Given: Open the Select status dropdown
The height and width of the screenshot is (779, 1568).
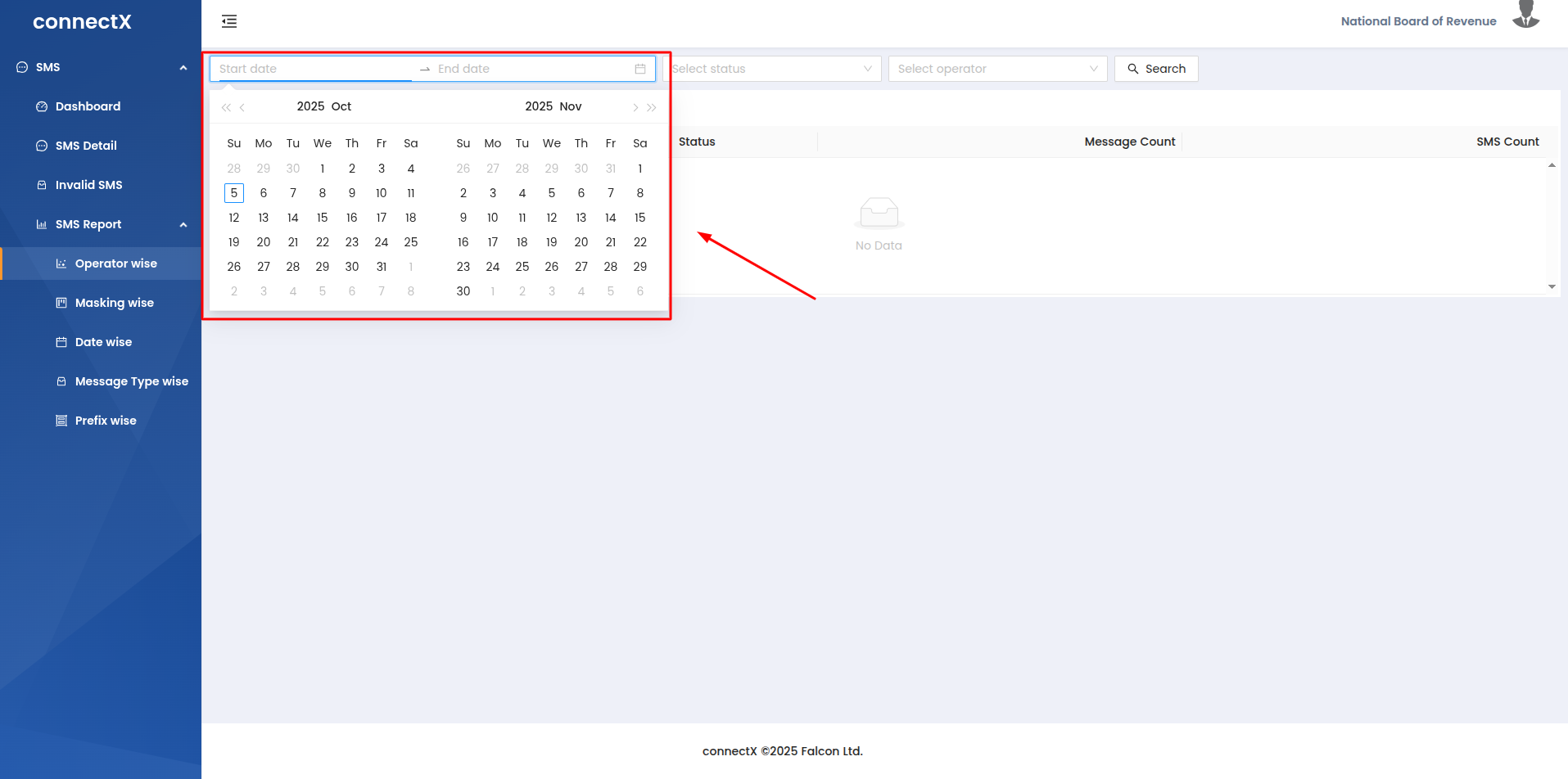Looking at the screenshot, I should [773, 69].
